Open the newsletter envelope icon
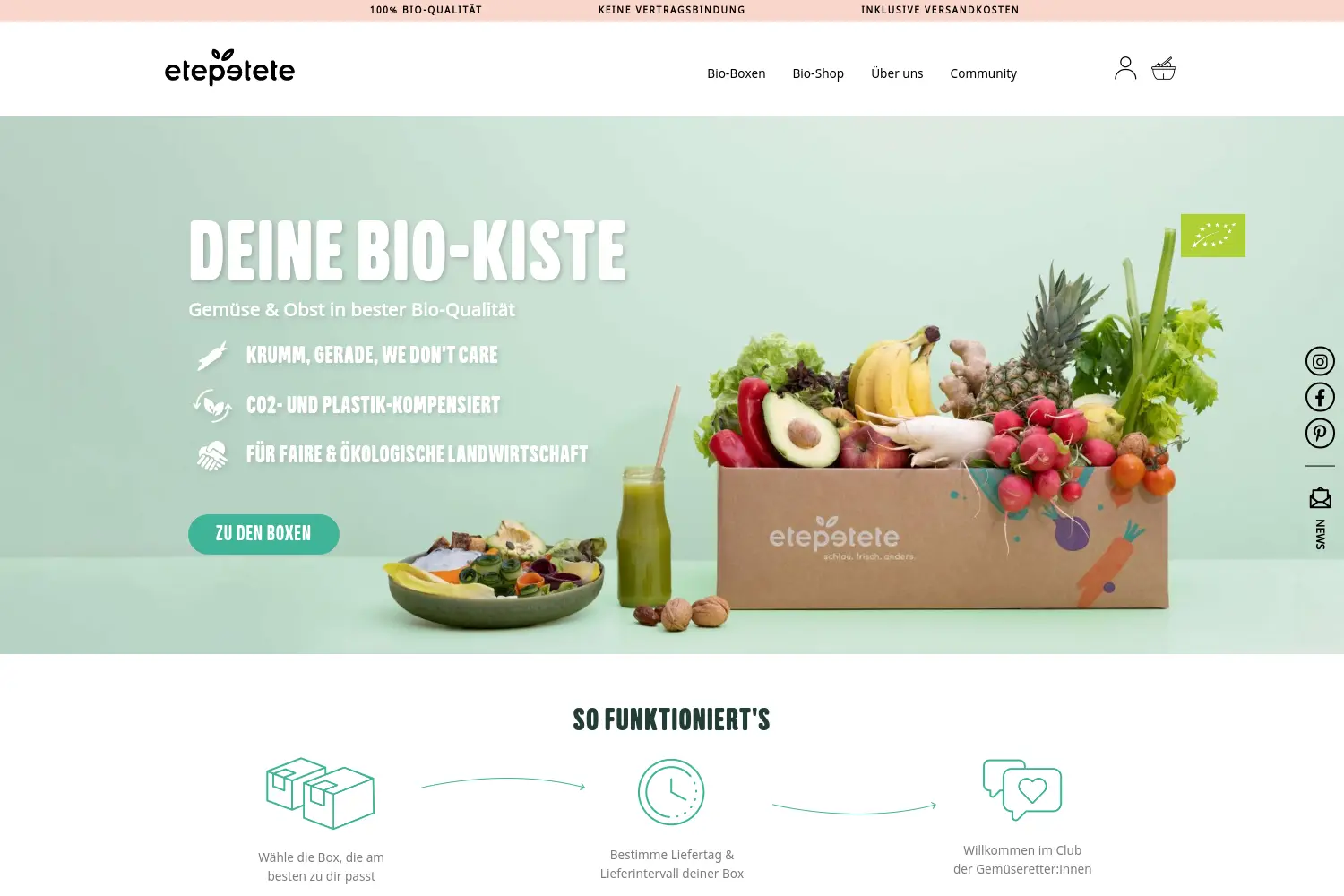Viewport: 1344px width, 896px height. click(x=1320, y=497)
